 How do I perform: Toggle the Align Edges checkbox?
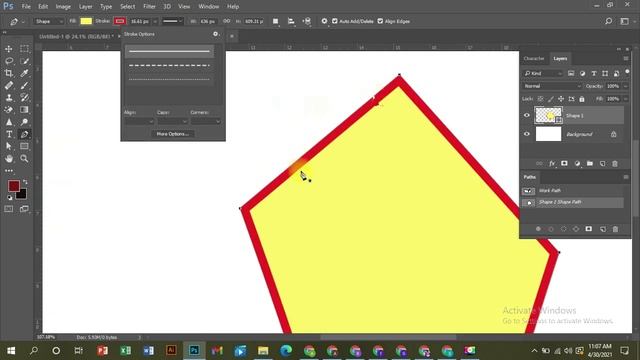[380, 21]
